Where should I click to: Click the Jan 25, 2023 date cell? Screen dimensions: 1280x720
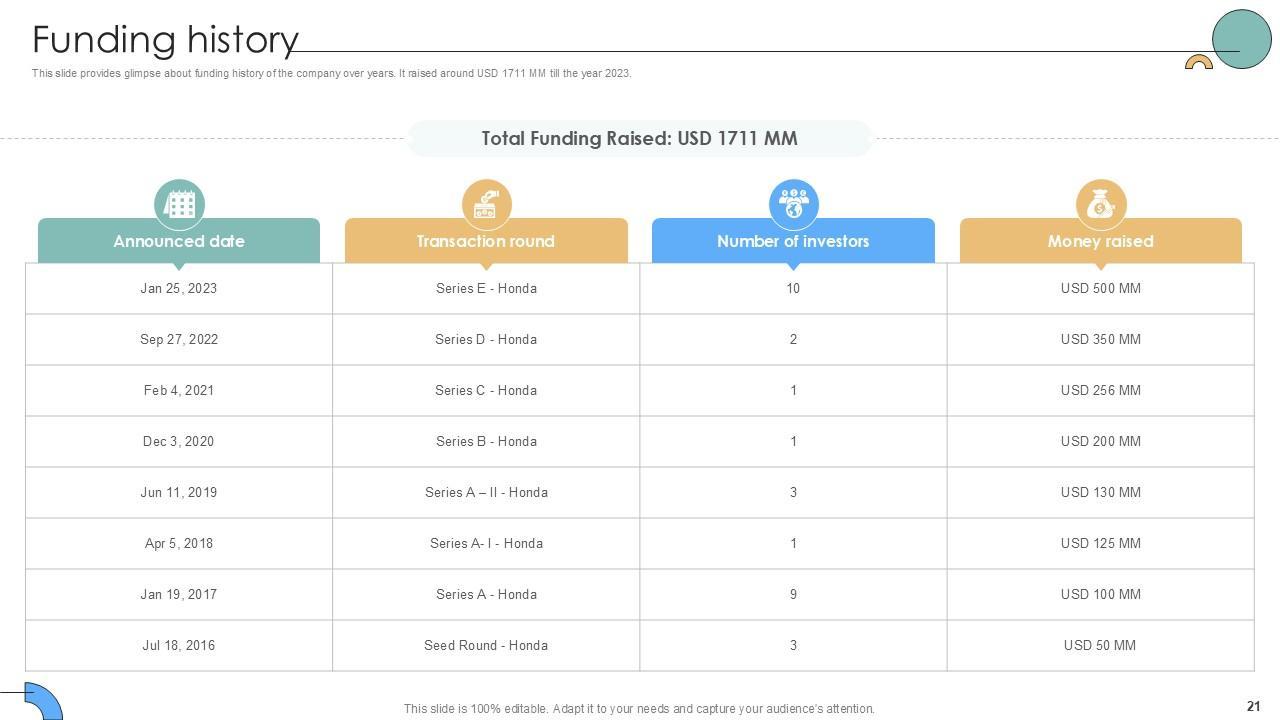pos(179,289)
